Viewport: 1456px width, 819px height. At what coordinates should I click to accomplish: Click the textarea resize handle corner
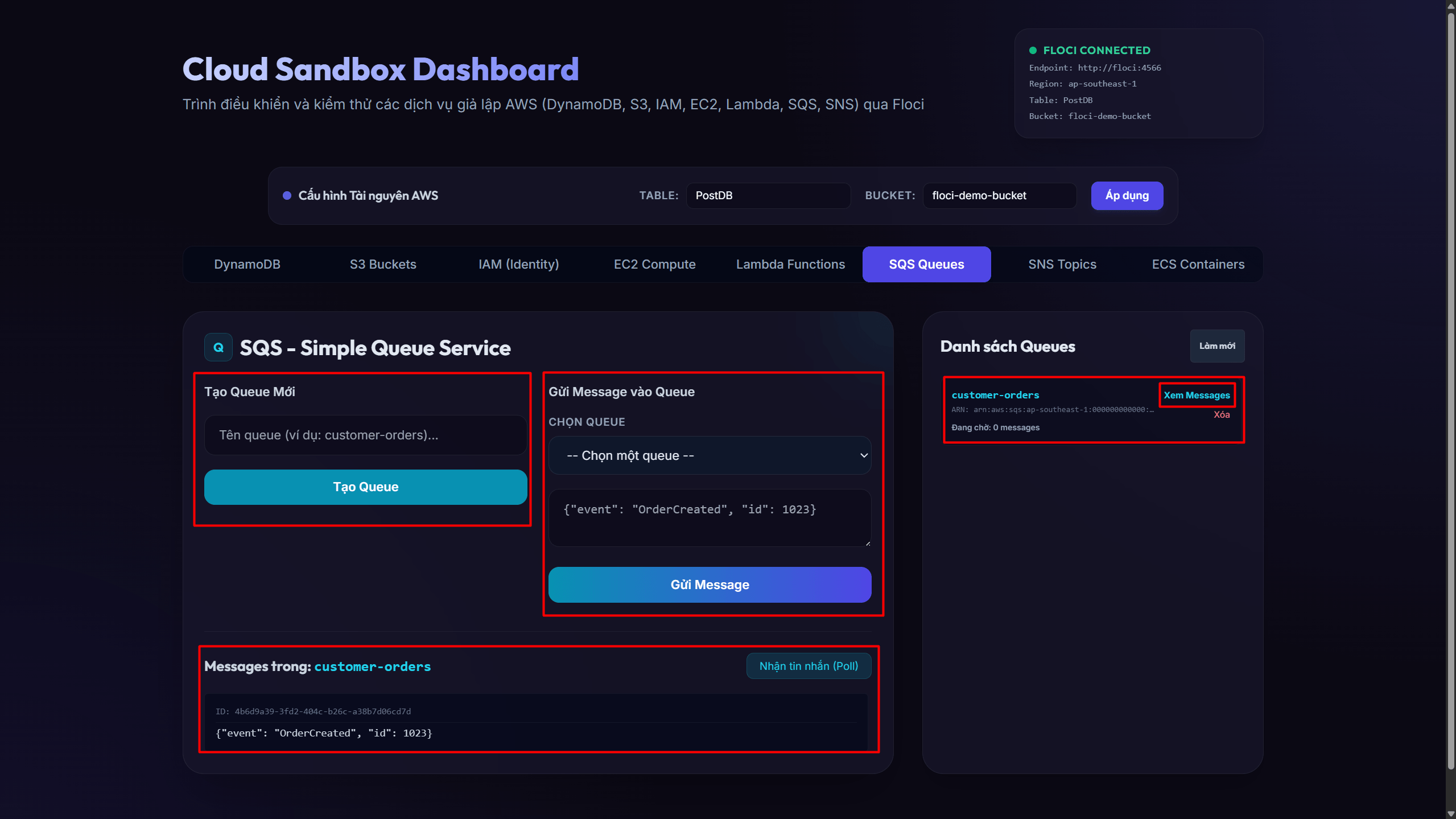[x=867, y=543]
